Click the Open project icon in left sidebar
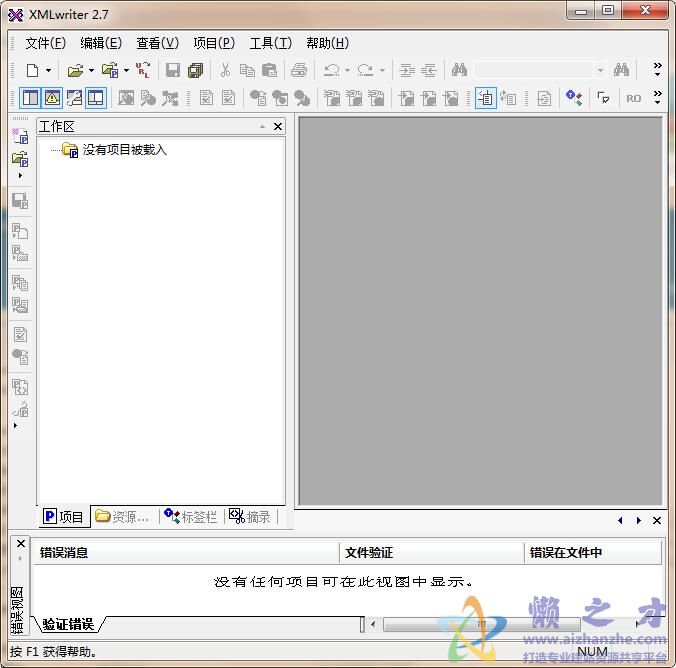Screen dimensions: 676x668 click(x=20, y=159)
